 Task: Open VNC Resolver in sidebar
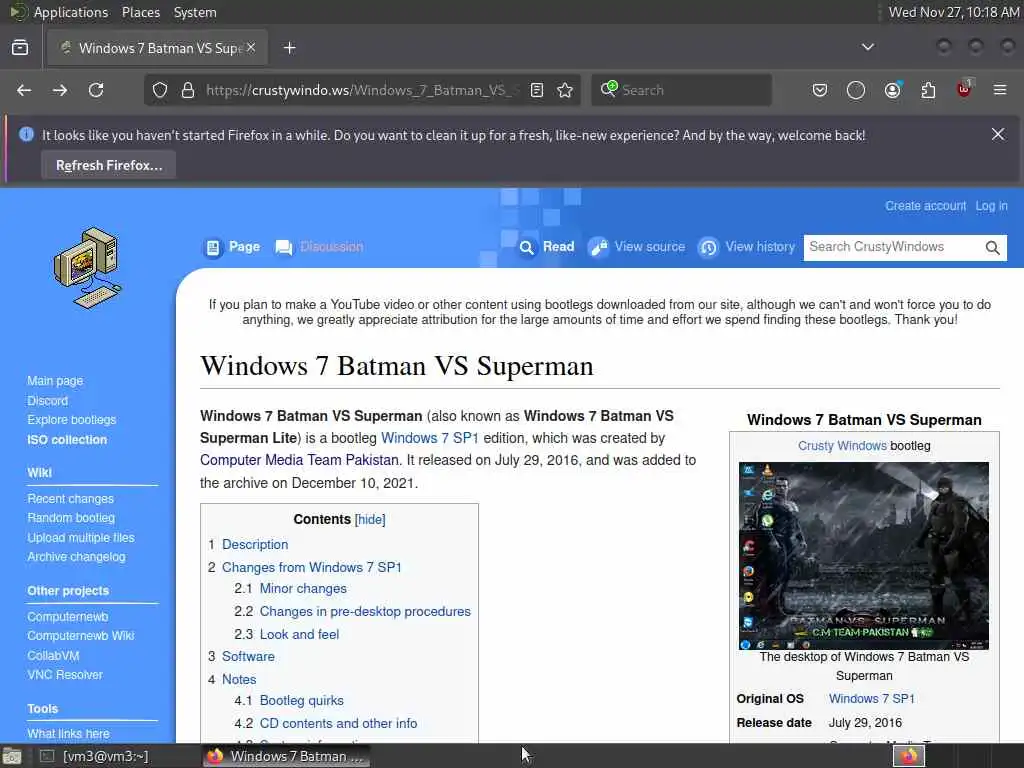click(x=65, y=675)
